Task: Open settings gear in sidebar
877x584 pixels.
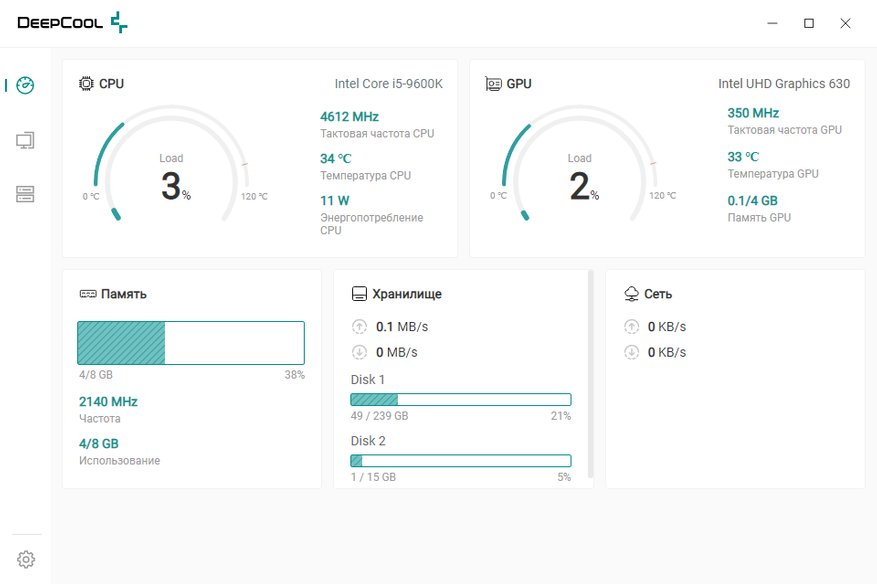Action: click(x=26, y=559)
